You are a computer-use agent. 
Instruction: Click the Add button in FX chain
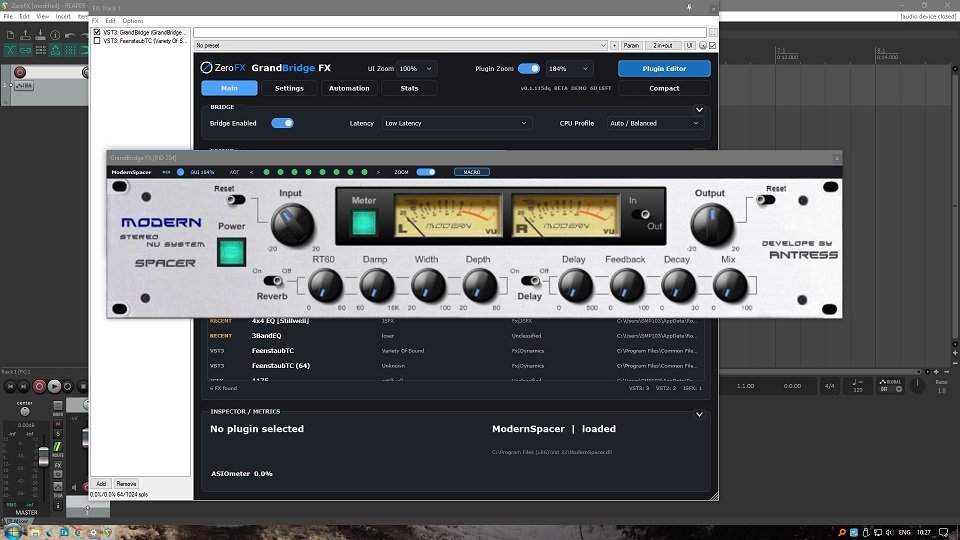pos(101,484)
